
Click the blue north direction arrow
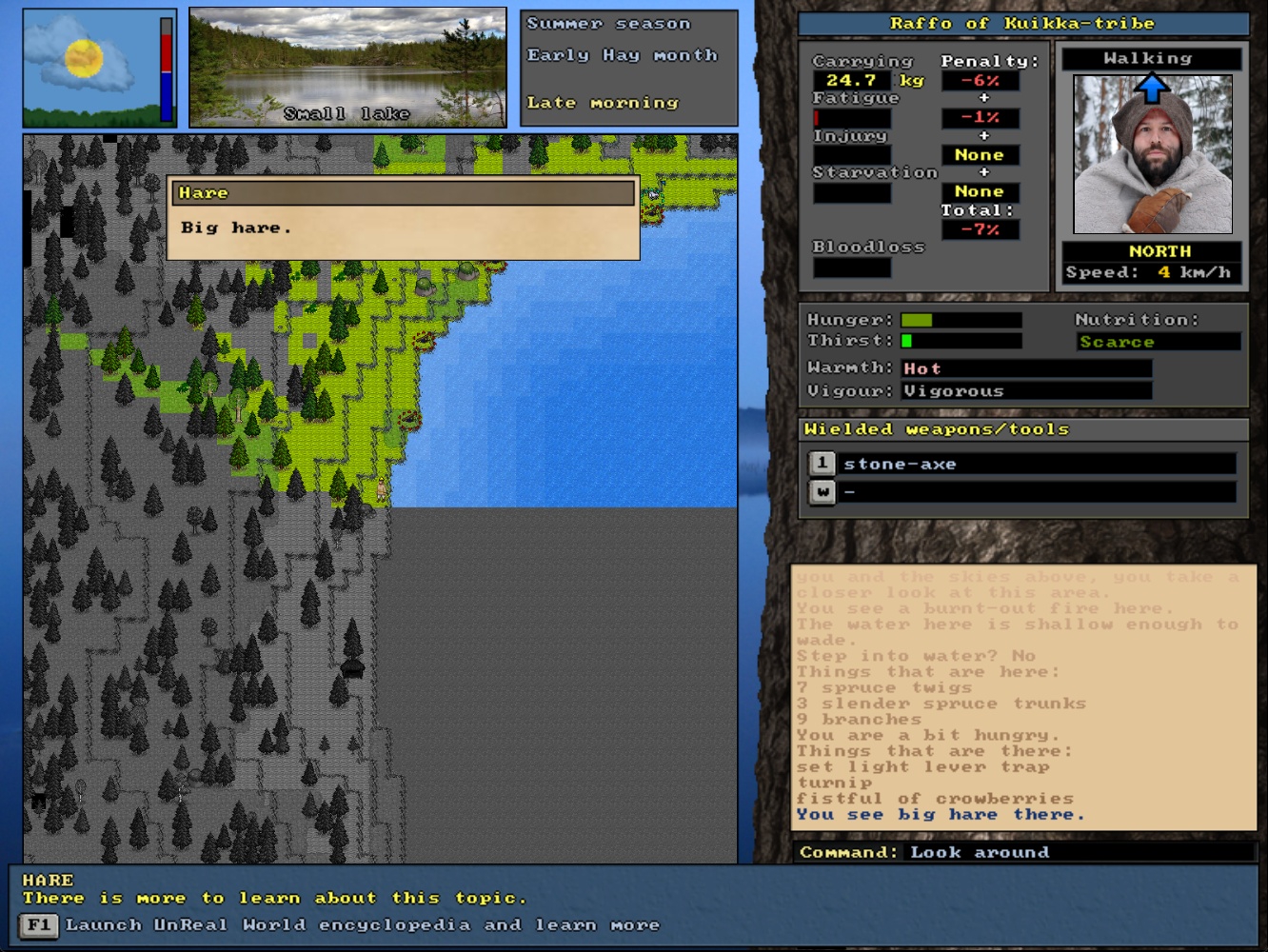pyautogui.click(x=1152, y=89)
